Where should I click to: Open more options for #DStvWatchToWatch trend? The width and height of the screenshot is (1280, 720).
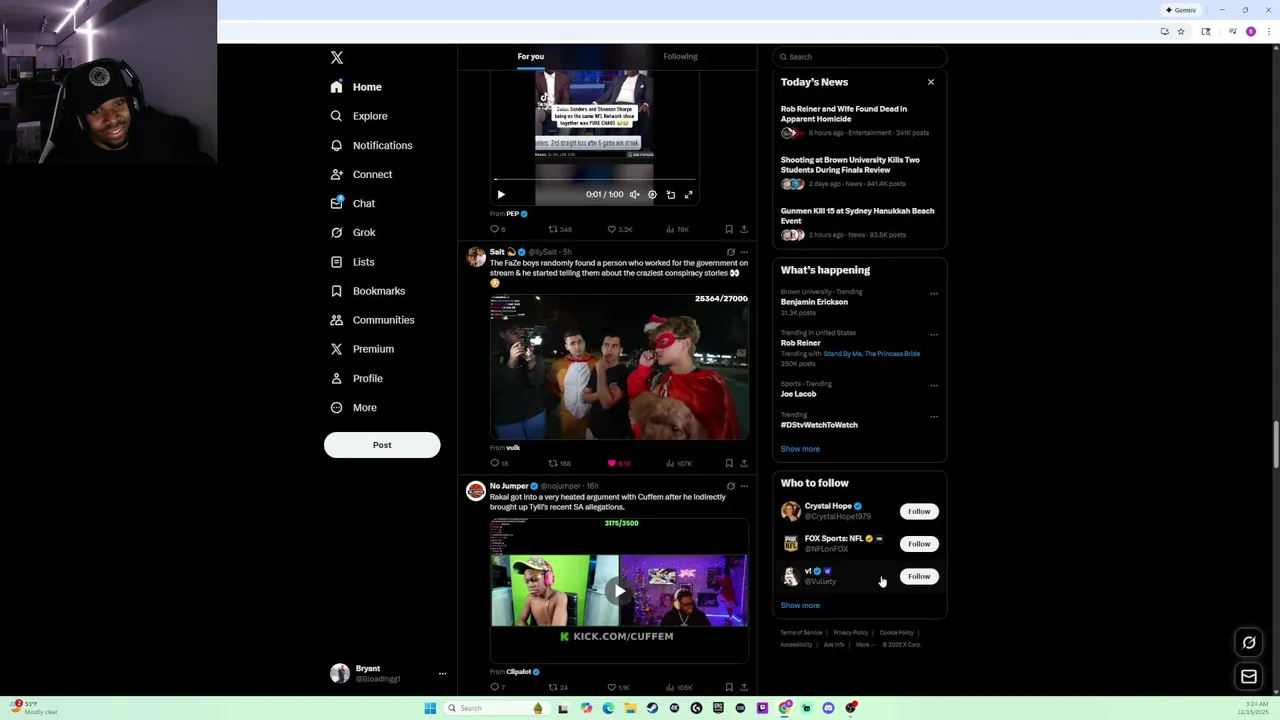[934, 416]
